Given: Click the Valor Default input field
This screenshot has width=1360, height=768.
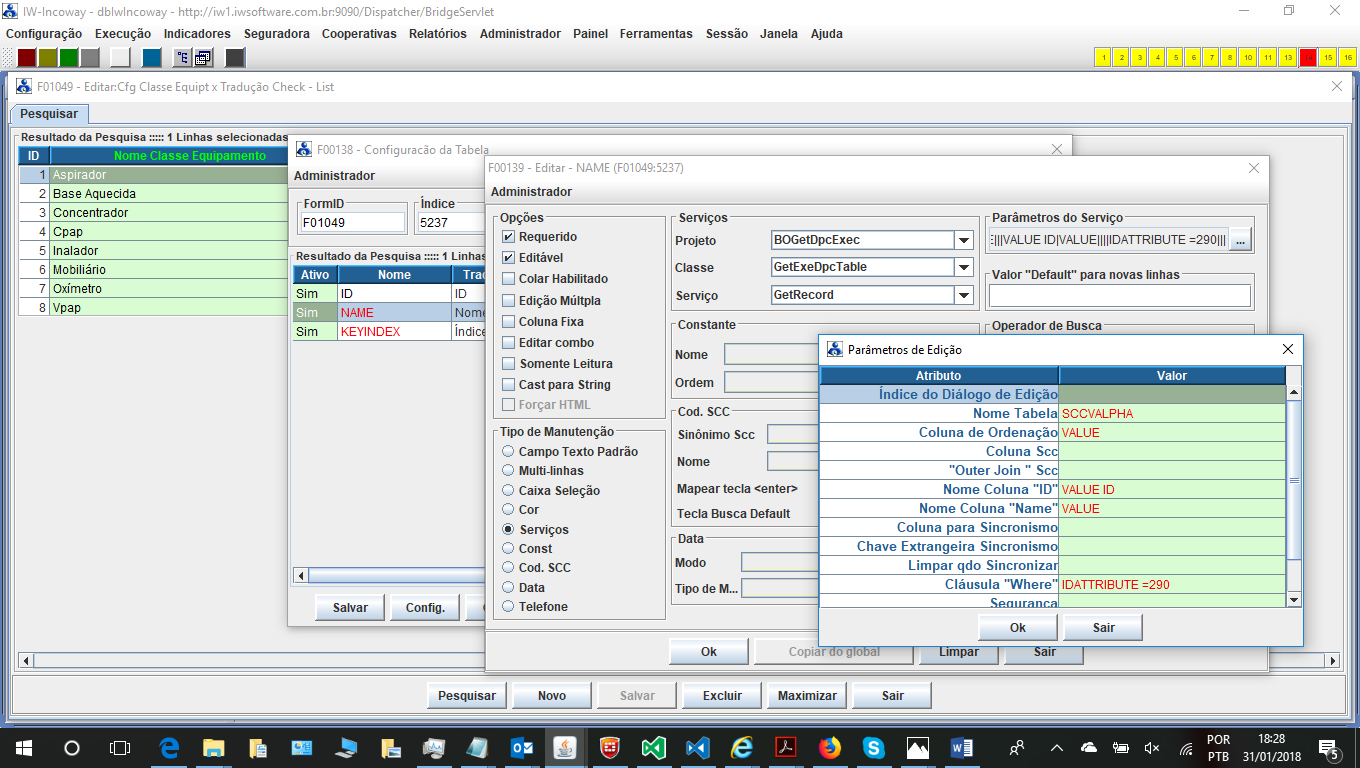Looking at the screenshot, I should point(1119,296).
